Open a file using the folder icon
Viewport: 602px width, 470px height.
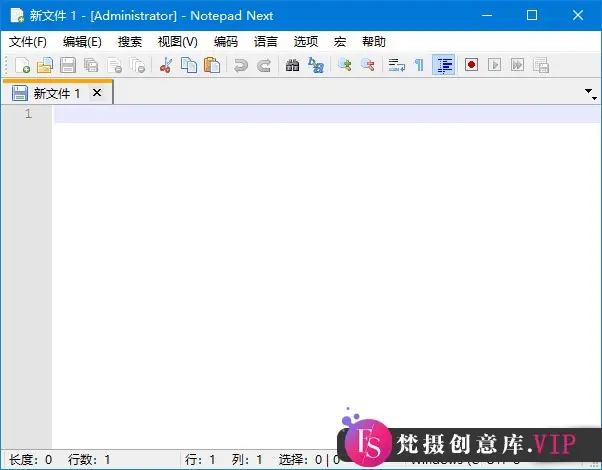click(x=45, y=65)
